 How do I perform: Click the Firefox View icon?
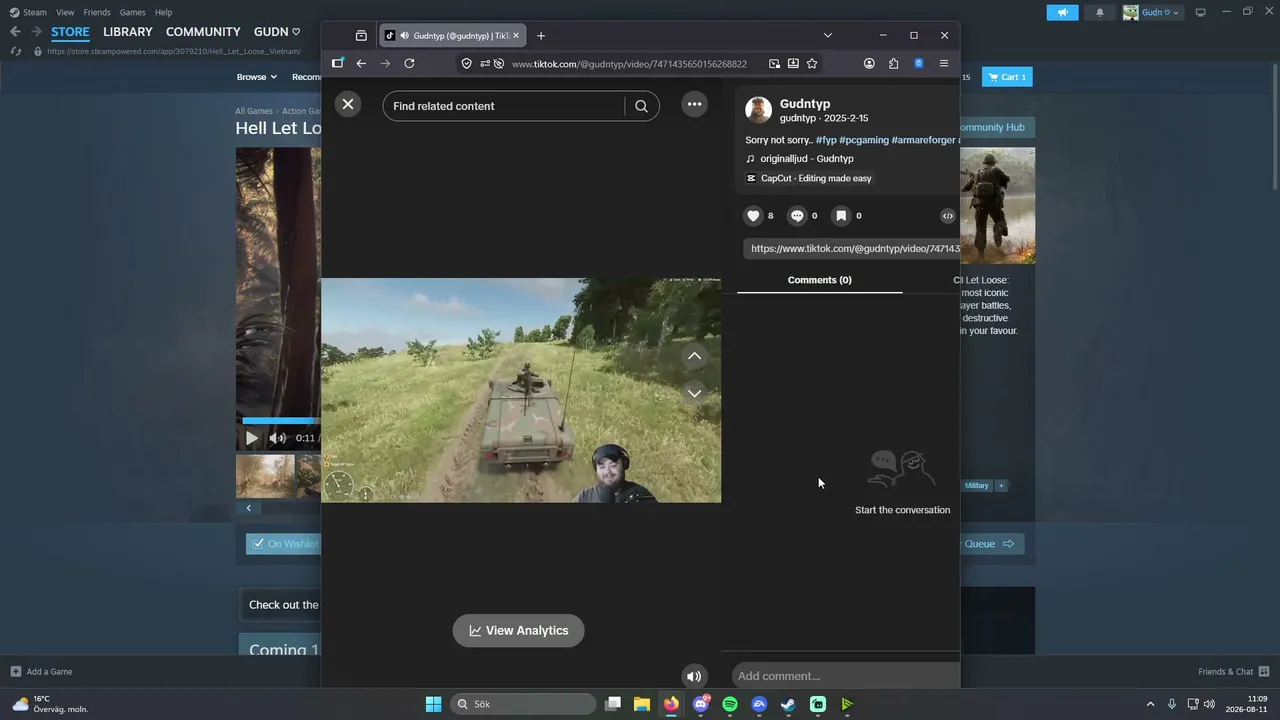pos(361,36)
